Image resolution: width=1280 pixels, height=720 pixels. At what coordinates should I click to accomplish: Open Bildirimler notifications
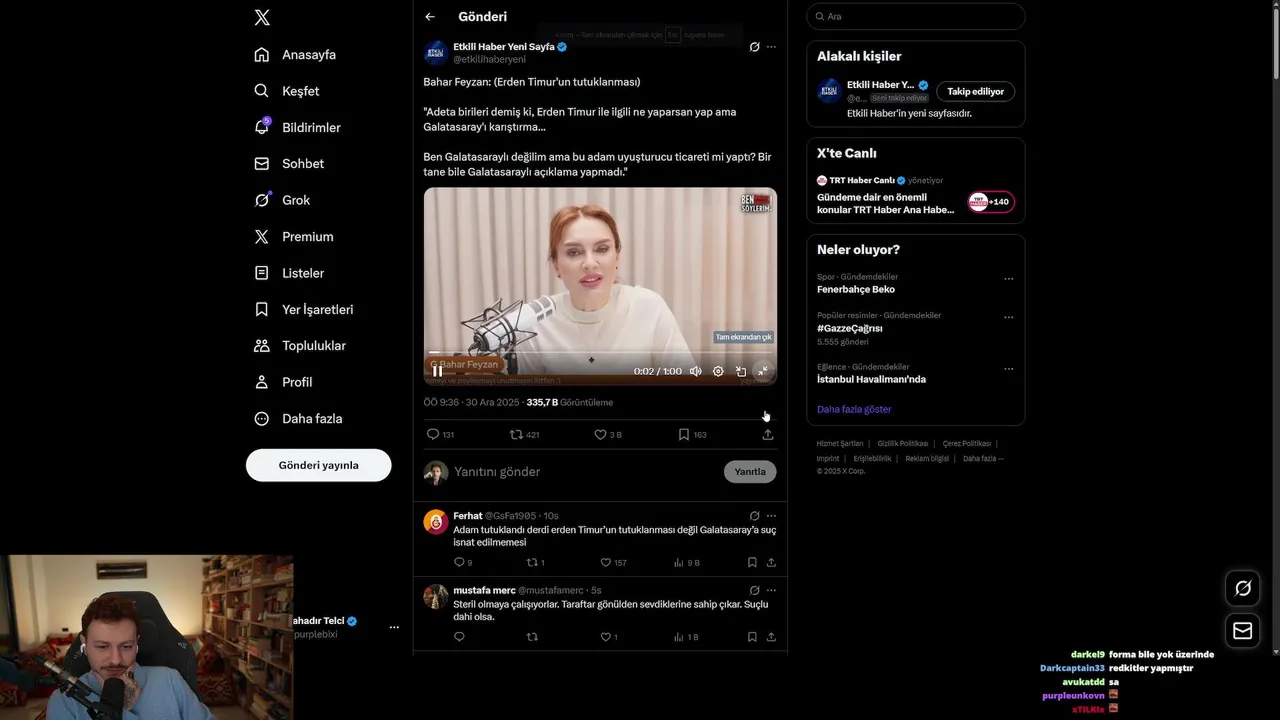[297, 128]
